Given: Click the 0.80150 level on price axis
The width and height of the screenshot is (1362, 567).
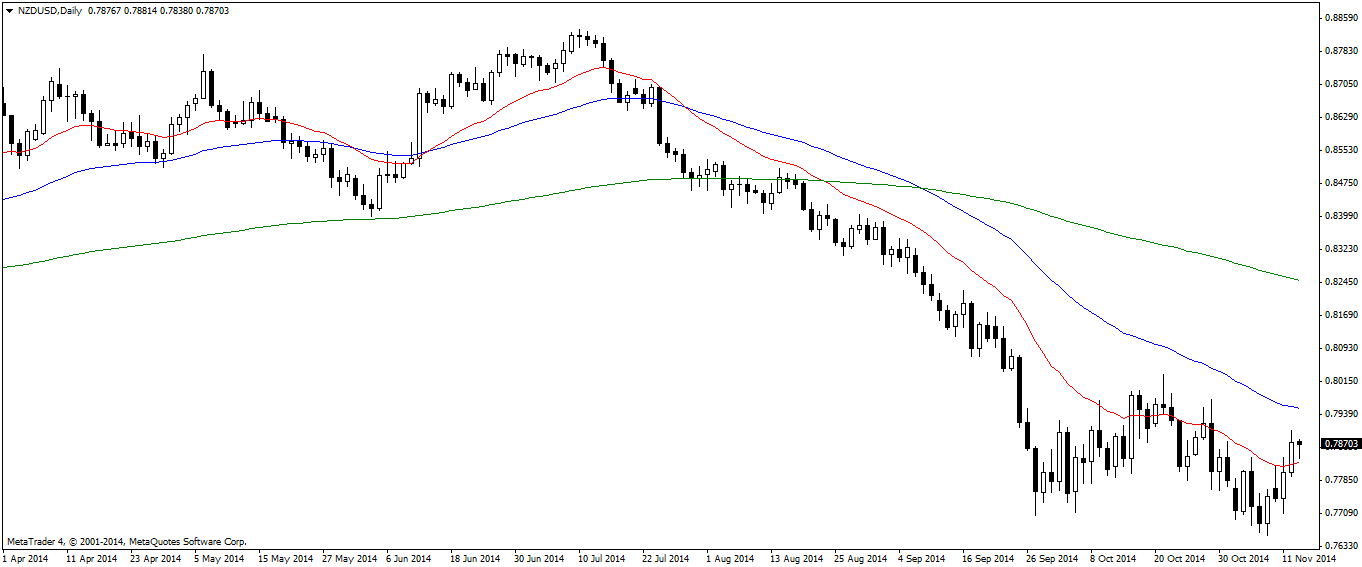Looking at the screenshot, I should pyautogui.click(x=1339, y=380).
